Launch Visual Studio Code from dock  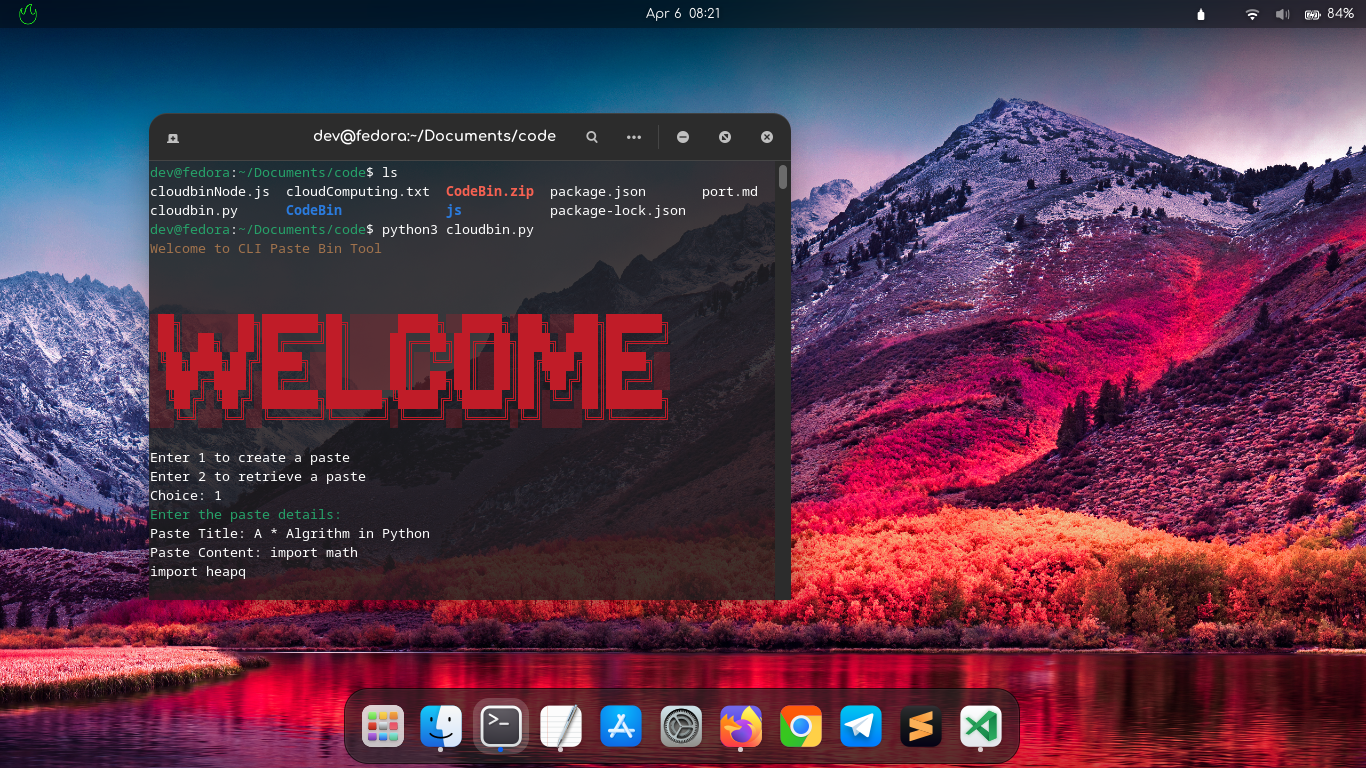click(981, 726)
